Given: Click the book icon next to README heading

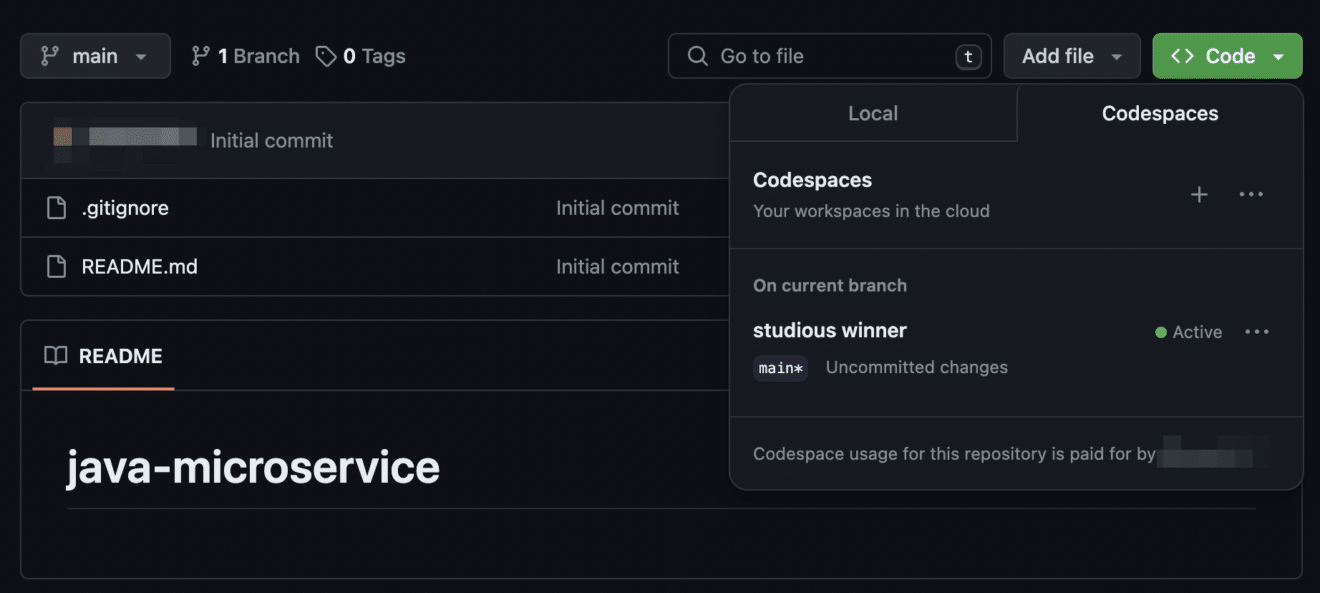Looking at the screenshot, I should click(x=55, y=356).
